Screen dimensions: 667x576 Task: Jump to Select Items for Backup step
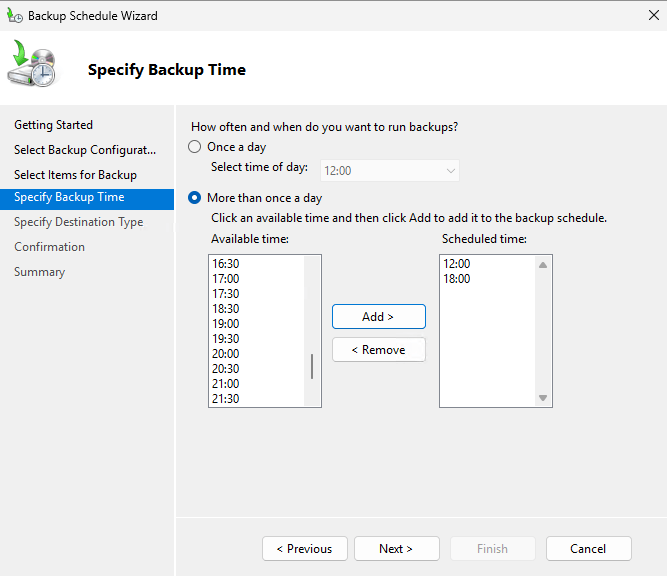75,175
